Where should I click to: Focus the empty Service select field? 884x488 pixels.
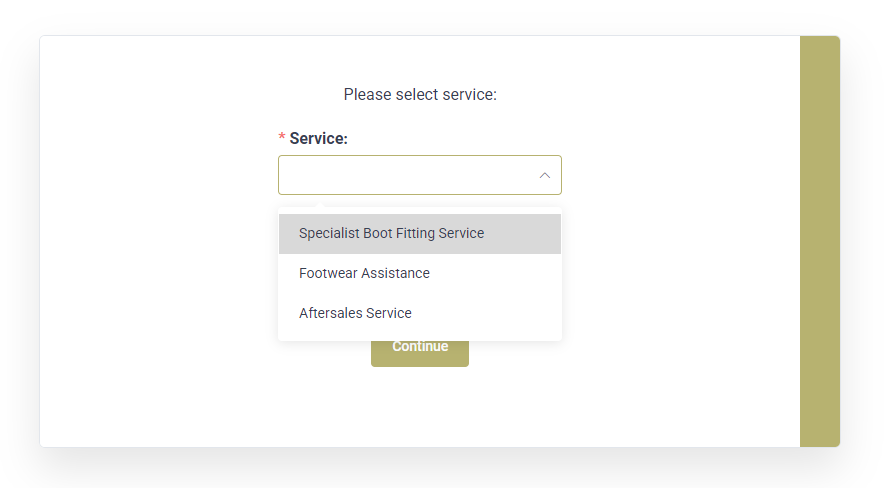pos(420,175)
